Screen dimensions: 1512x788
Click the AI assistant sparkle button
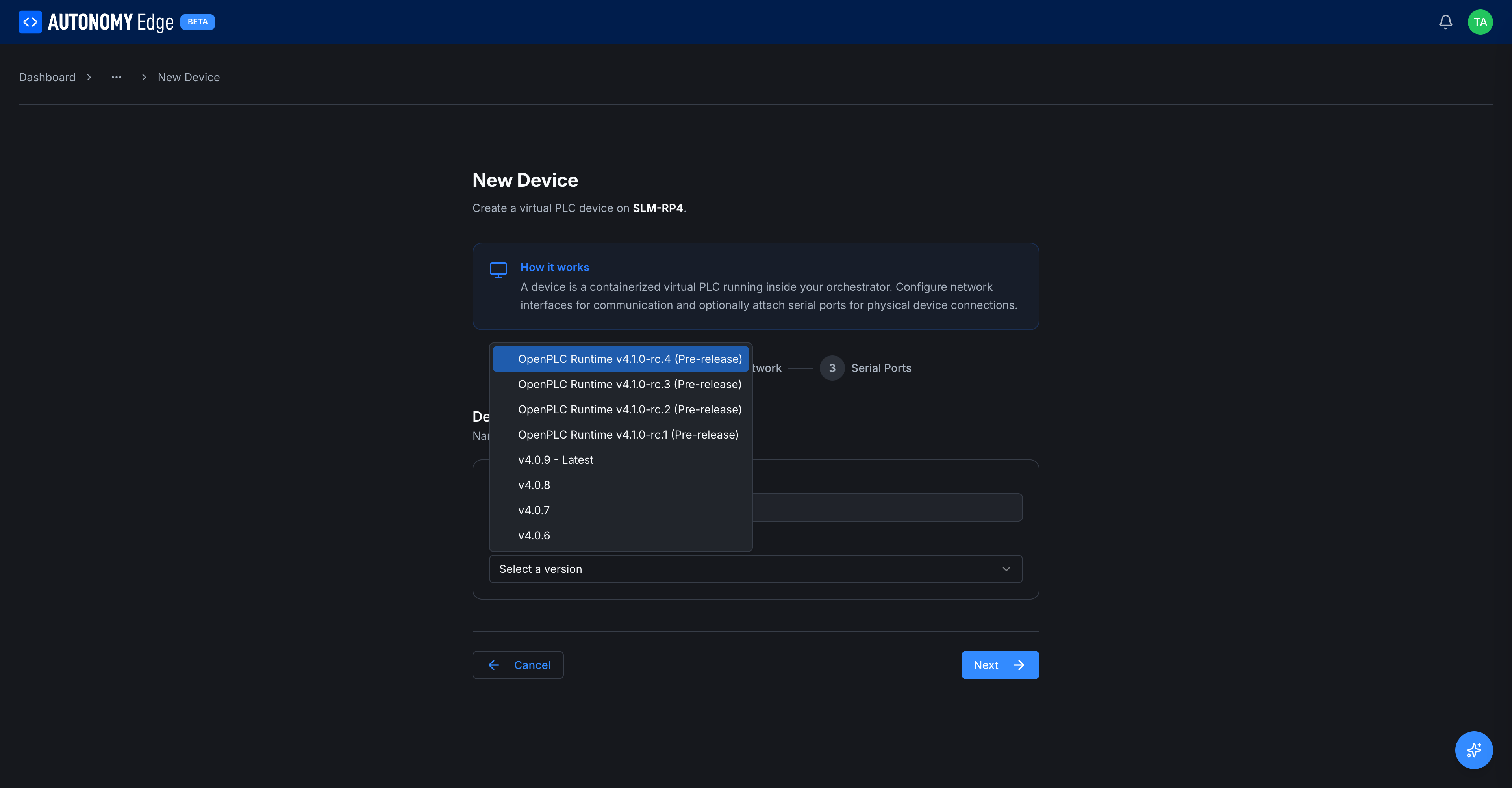pos(1474,750)
